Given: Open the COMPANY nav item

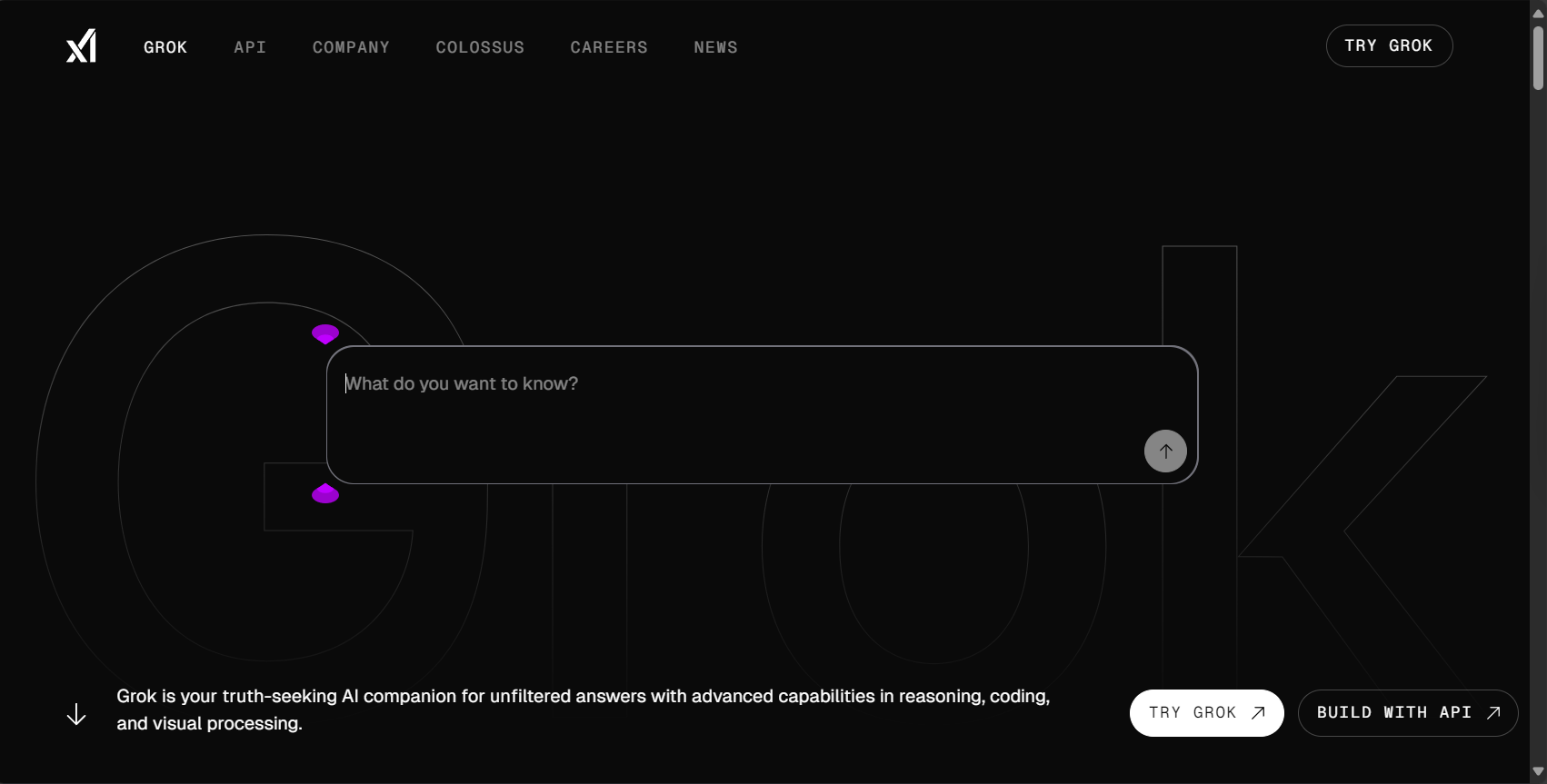Looking at the screenshot, I should 351,47.
